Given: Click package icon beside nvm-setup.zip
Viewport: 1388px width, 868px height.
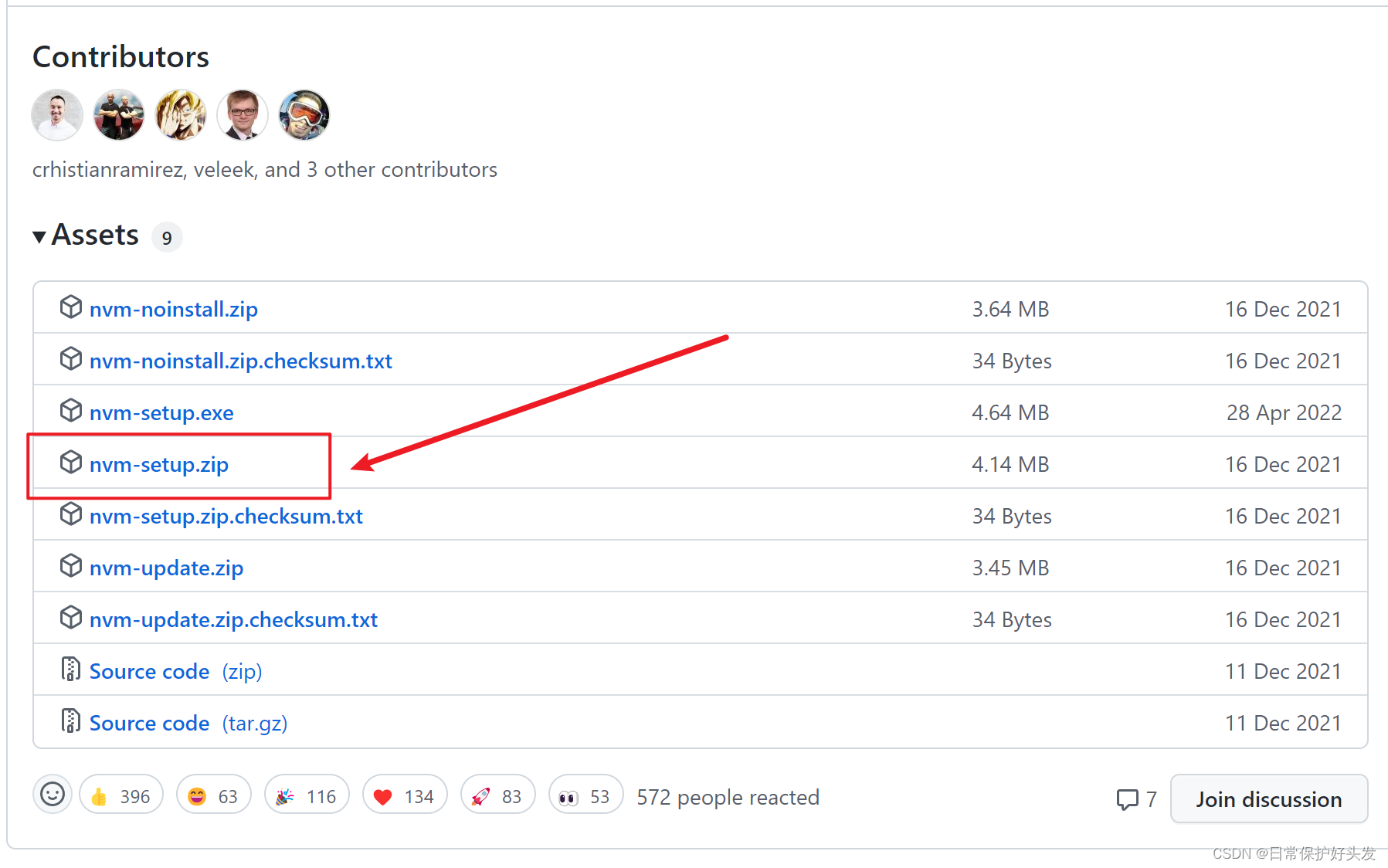Looking at the screenshot, I should pyautogui.click(x=71, y=463).
